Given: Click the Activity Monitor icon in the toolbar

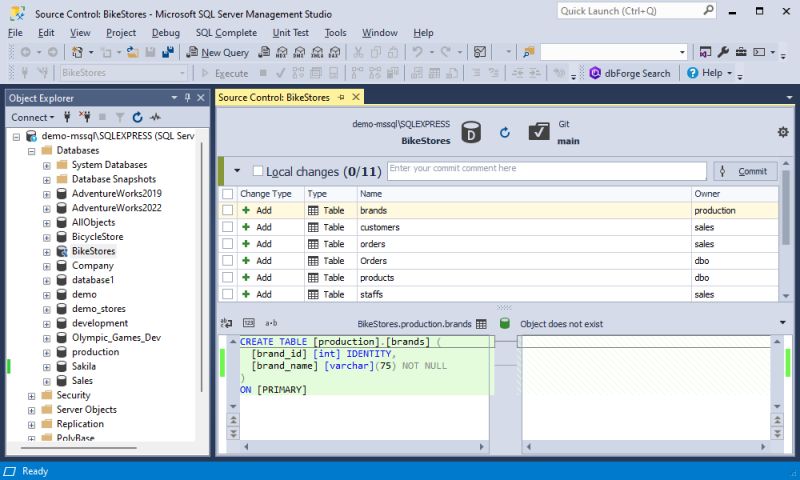Looking at the screenshot, I should [x=480, y=52].
